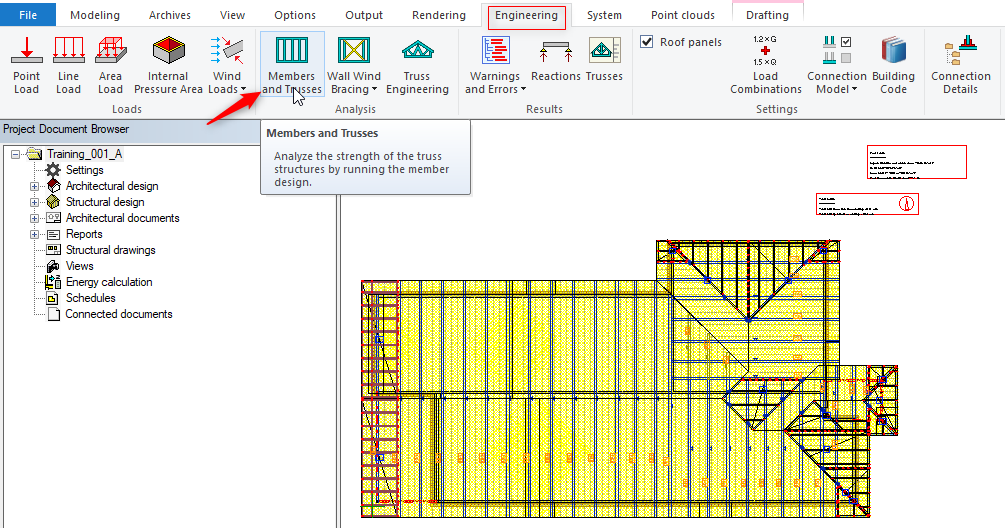Open the File menu
Screen dimensions: 1005x528
tap(29, 15)
